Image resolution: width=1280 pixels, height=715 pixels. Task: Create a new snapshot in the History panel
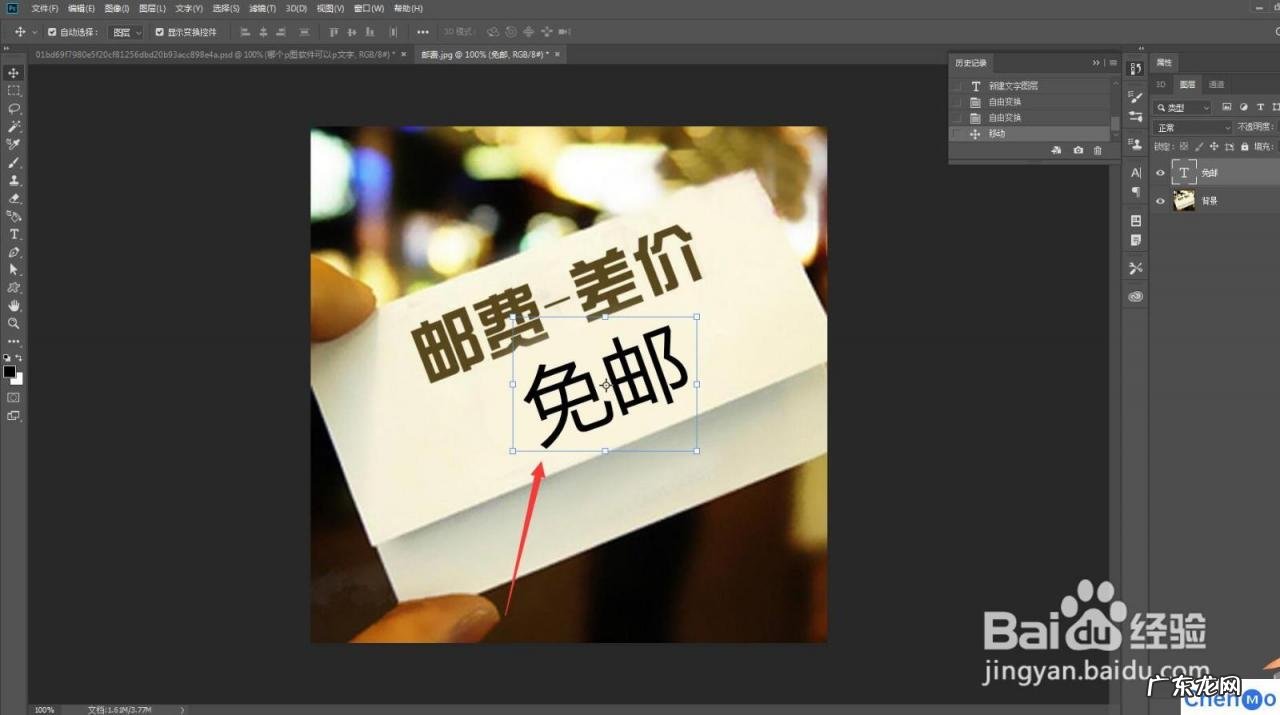coord(1078,150)
